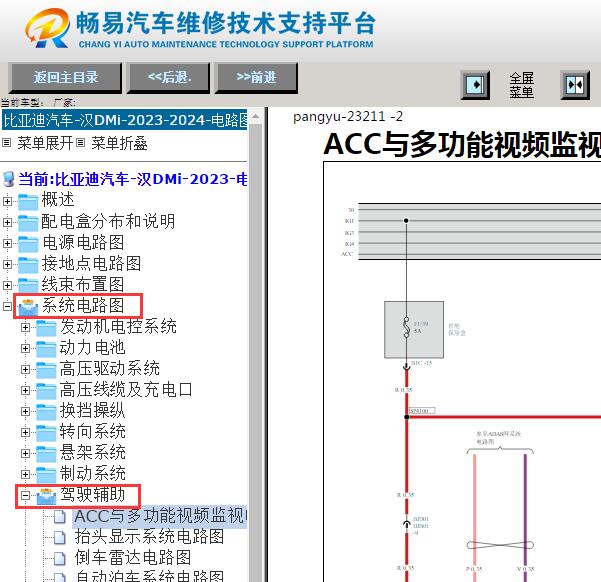Click the small icon before 菜单折叠
601x582 pixels.
(x=80, y=143)
